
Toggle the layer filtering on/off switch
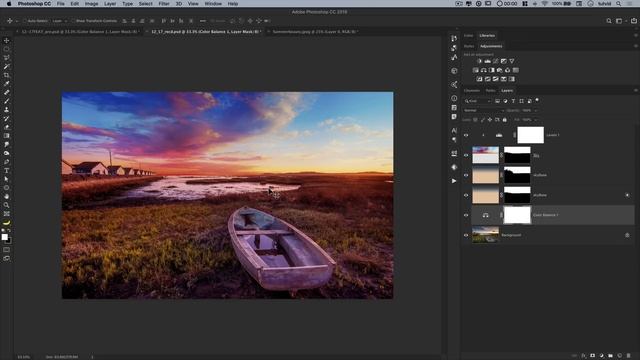(537, 100)
